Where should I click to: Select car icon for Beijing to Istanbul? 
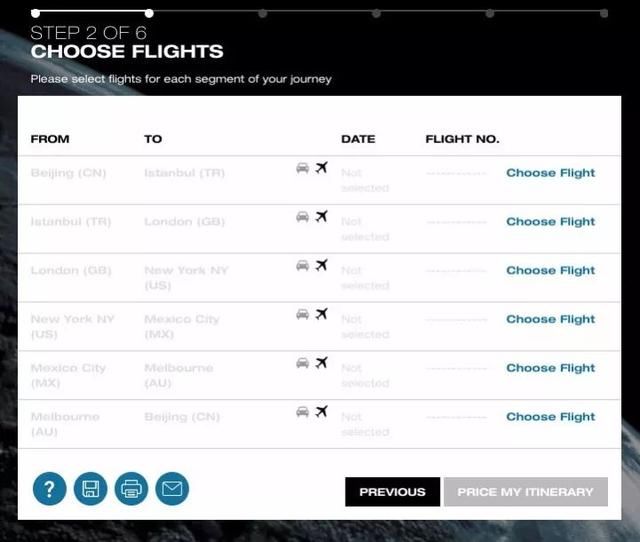pyautogui.click(x=302, y=168)
